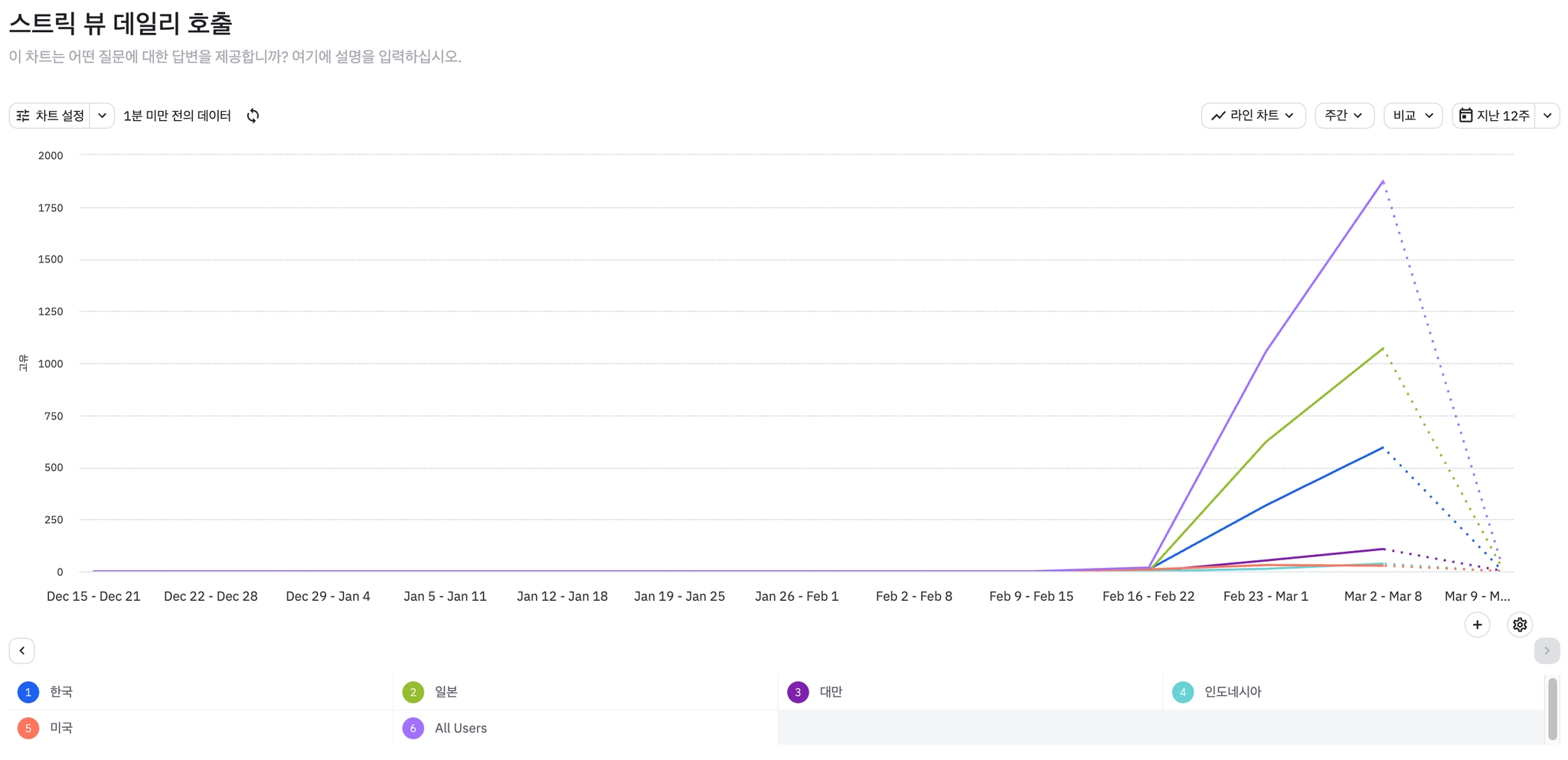Expand the date range chevron arrow
The height and width of the screenshot is (760, 1568).
point(1547,116)
